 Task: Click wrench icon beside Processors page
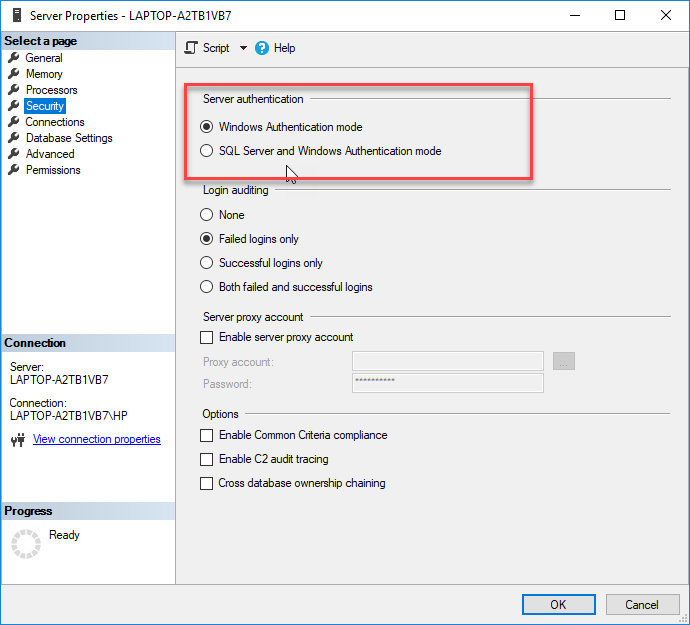pos(14,90)
